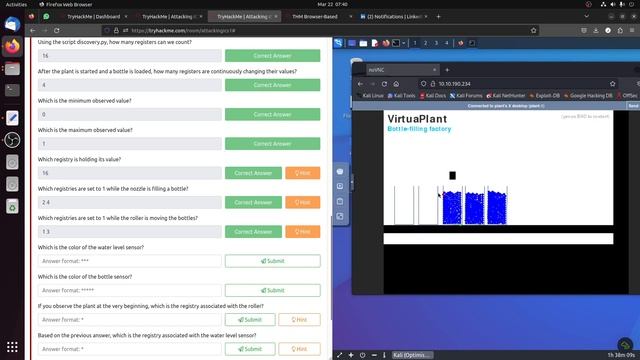Expand the list all tabs chevron
Screen dimensions: 640x360
click(x=587, y=17)
